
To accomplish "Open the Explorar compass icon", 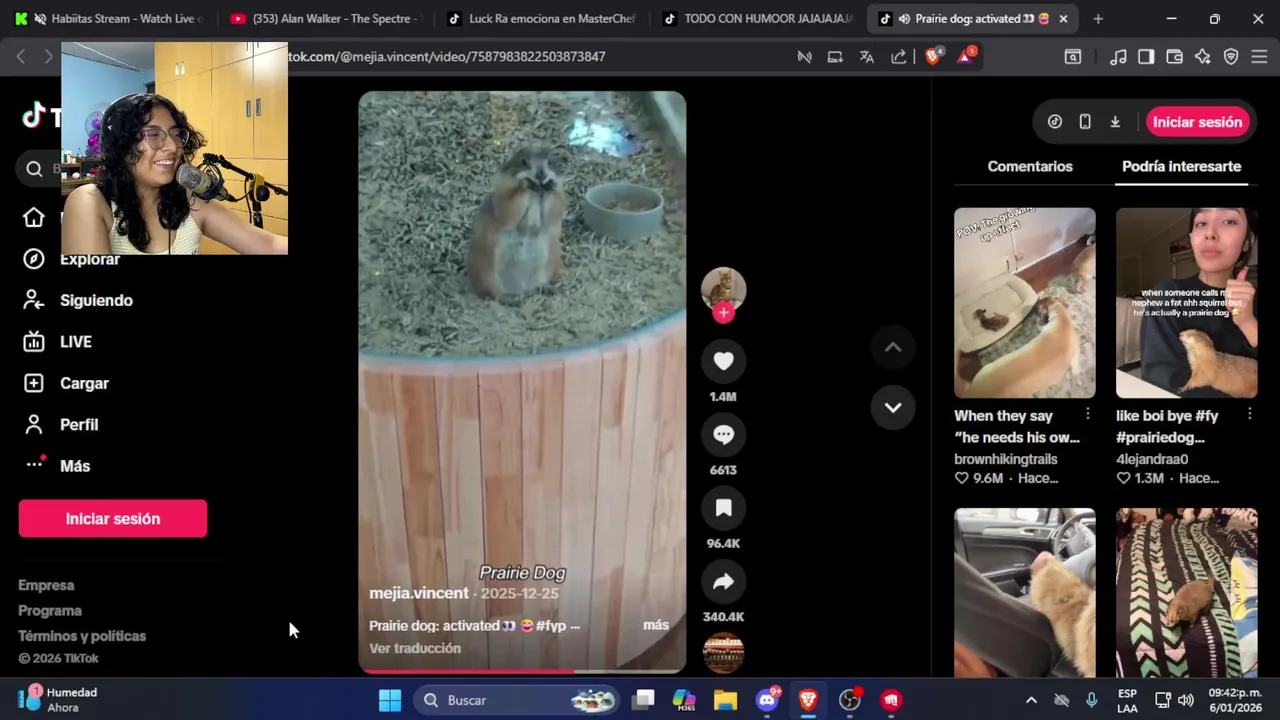I will (x=33, y=259).
